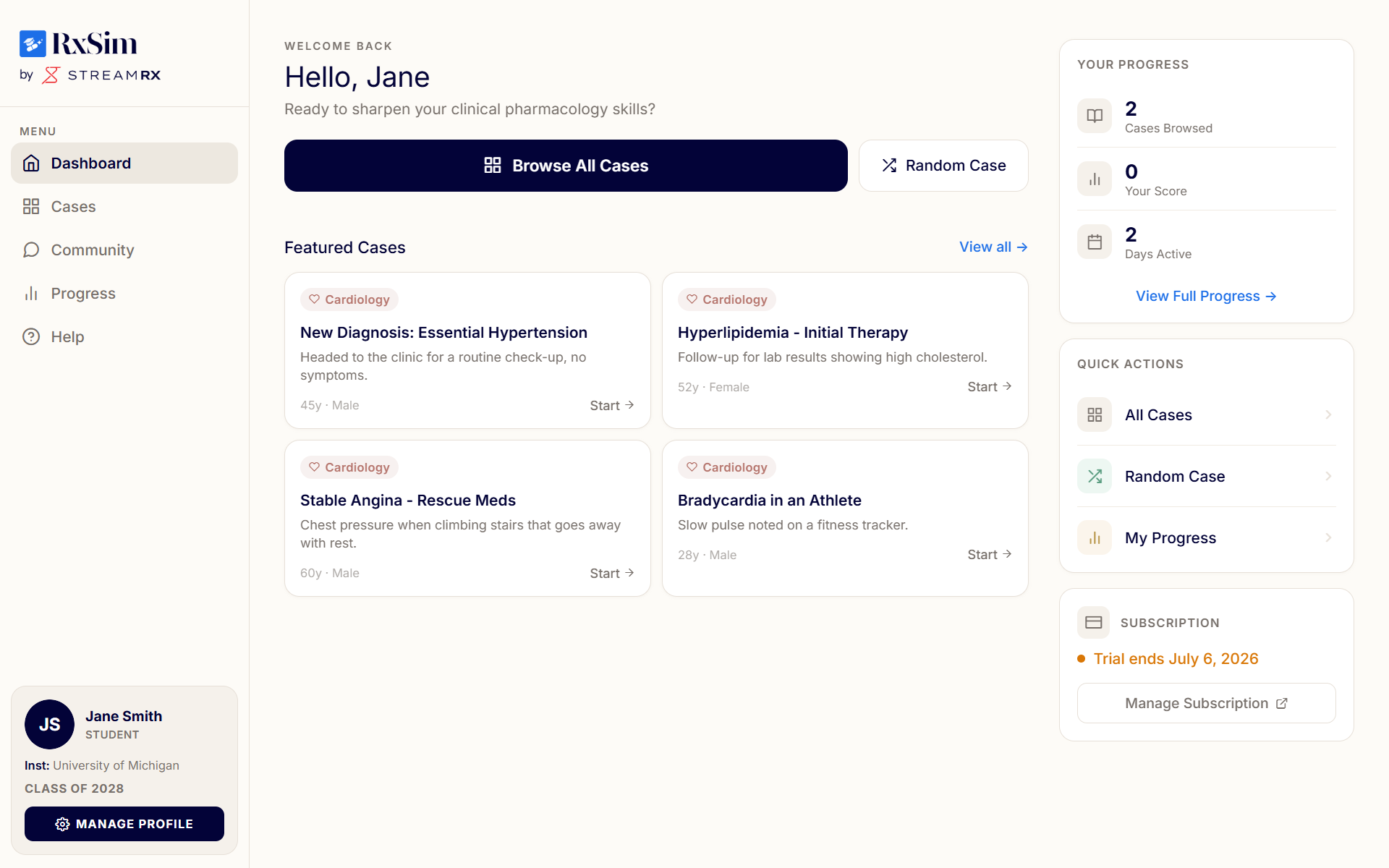
Task: Click the Cardiology tag on Essential Hypertension card
Action: click(349, 299)
